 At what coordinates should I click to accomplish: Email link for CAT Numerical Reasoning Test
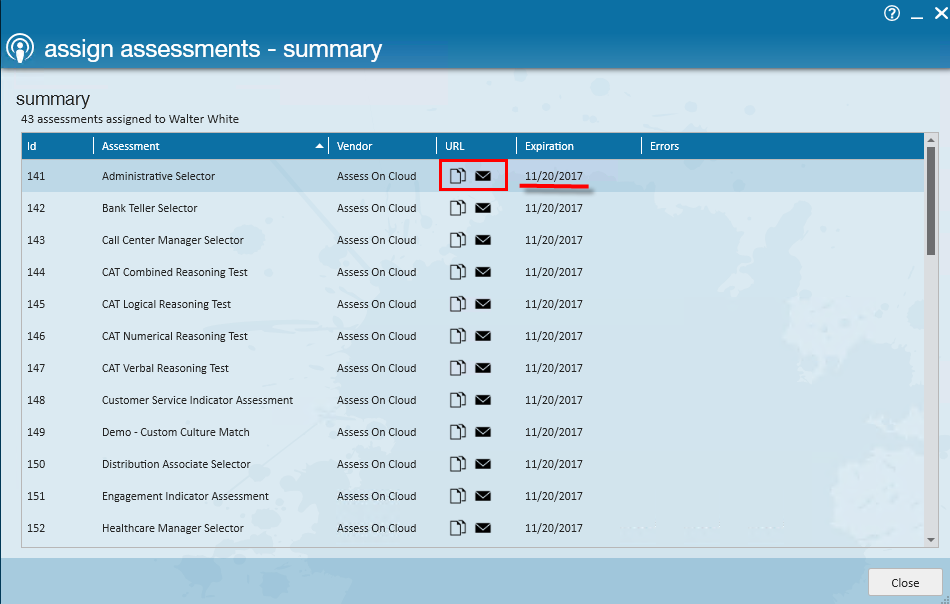(483, 336)
